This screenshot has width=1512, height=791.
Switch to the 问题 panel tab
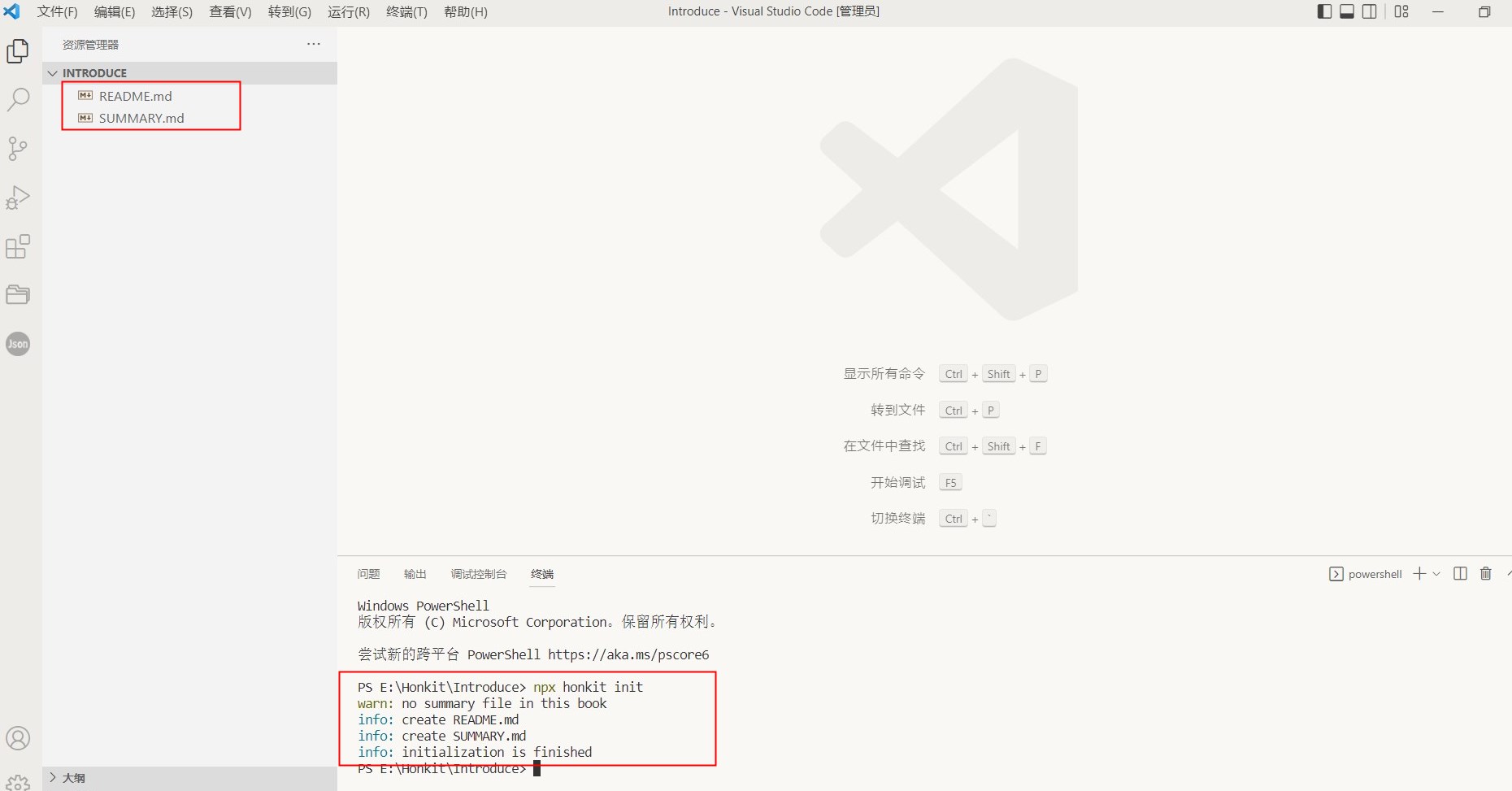[368, 574]
